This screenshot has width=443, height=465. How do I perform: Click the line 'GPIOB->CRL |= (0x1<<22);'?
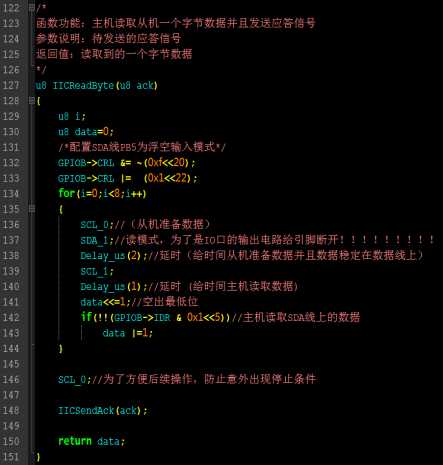click(128, 178)
